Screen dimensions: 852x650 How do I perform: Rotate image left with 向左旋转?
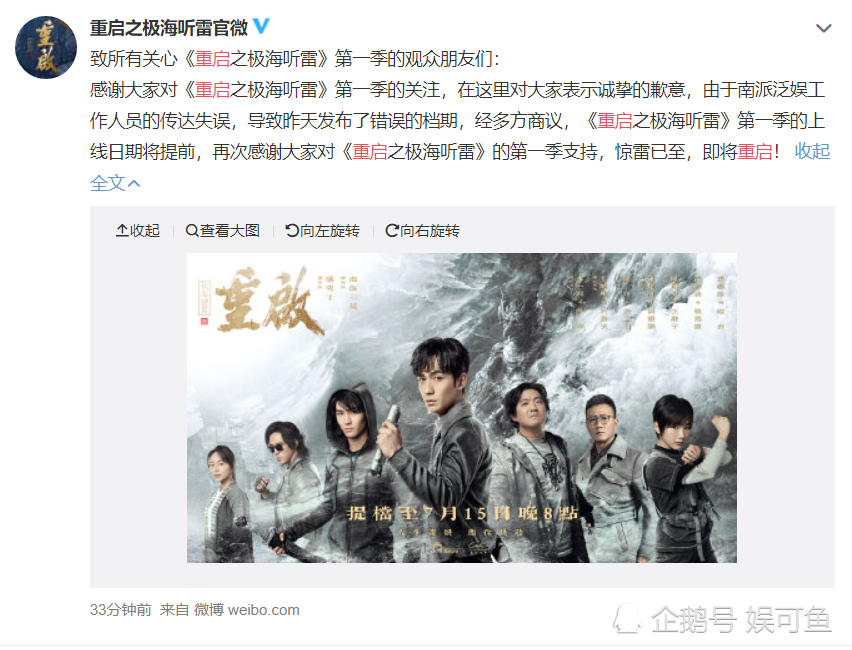(323, 230)
